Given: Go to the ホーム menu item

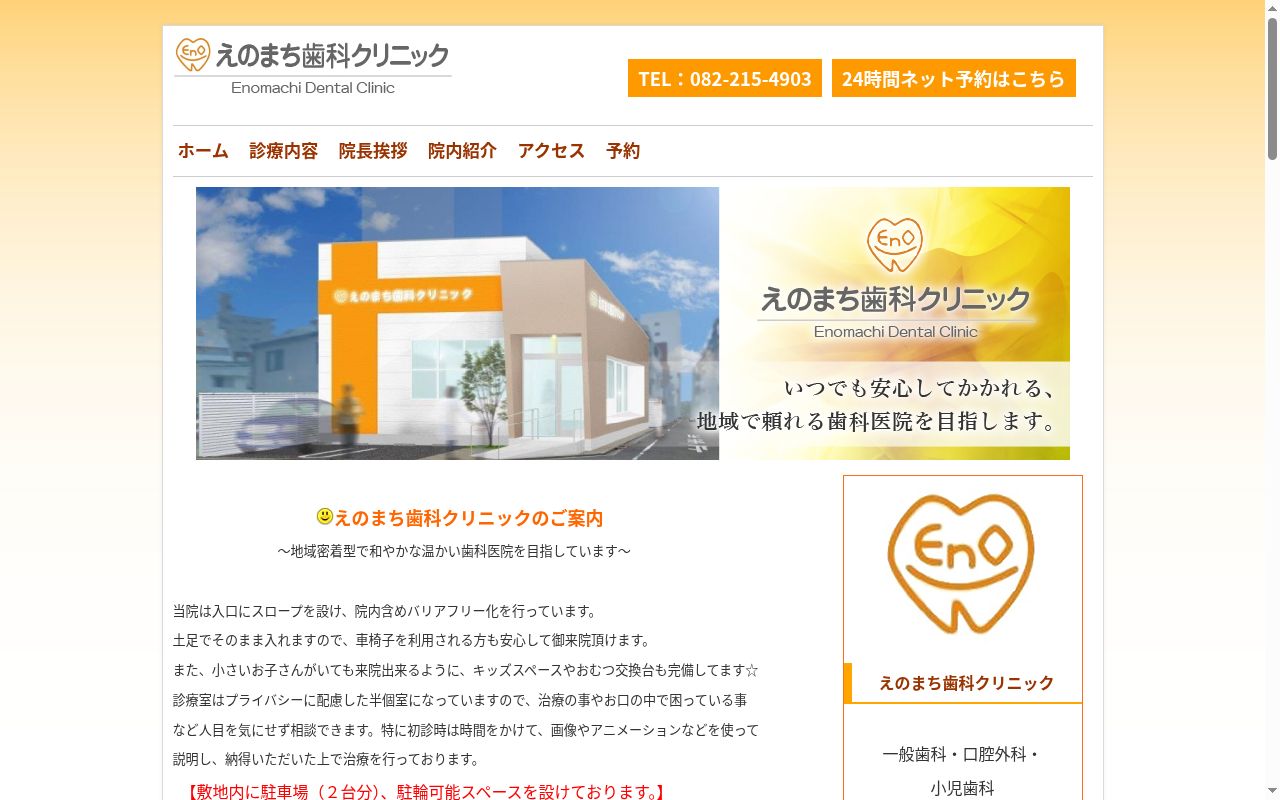Looking at the screenshot, I should pos(203,150).
